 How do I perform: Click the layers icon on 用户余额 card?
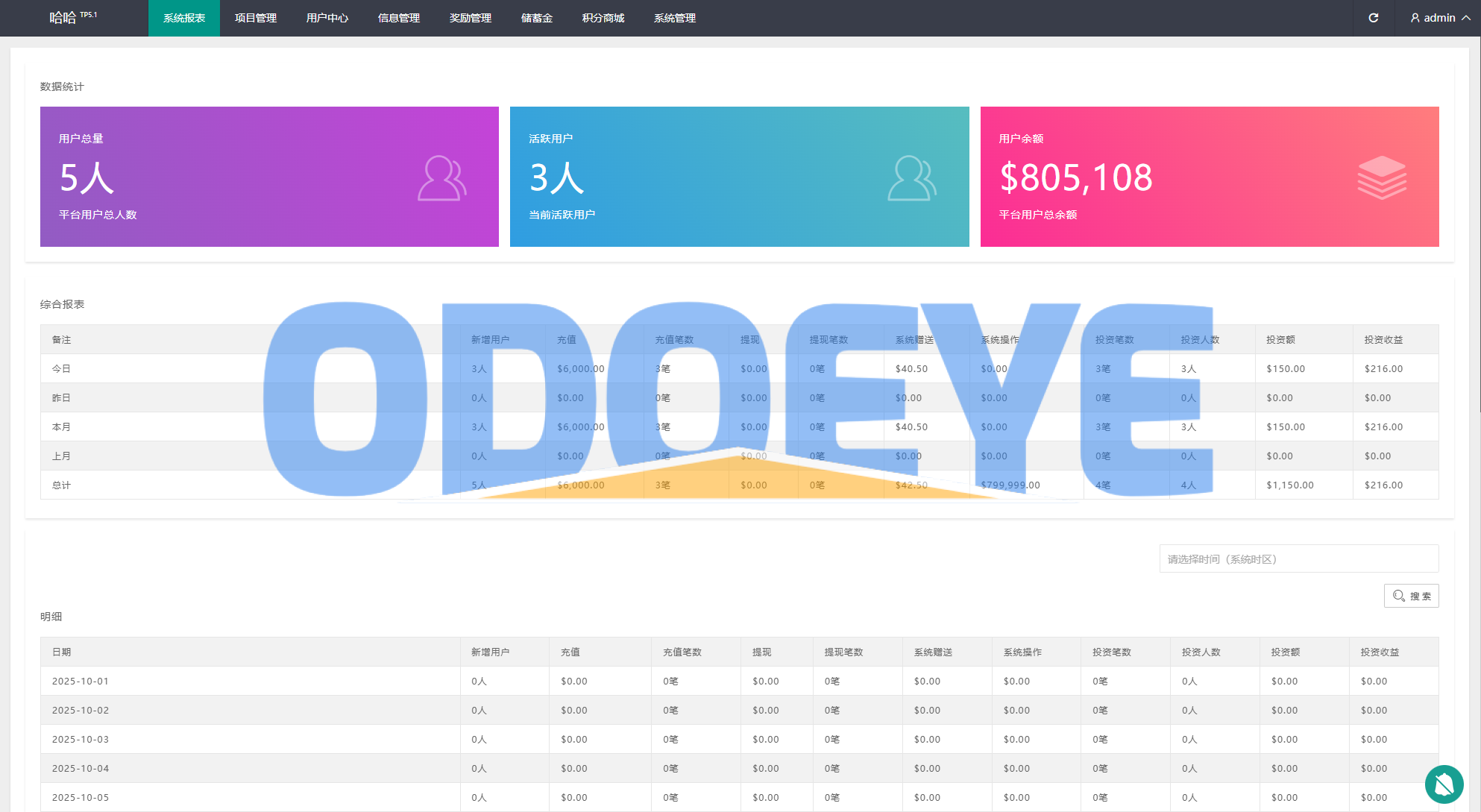pyautogui.click(x=1381, y=177)
